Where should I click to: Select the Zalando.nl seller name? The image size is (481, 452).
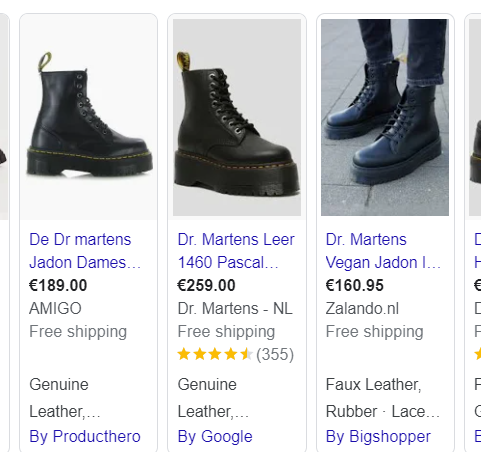click(362, 308)
